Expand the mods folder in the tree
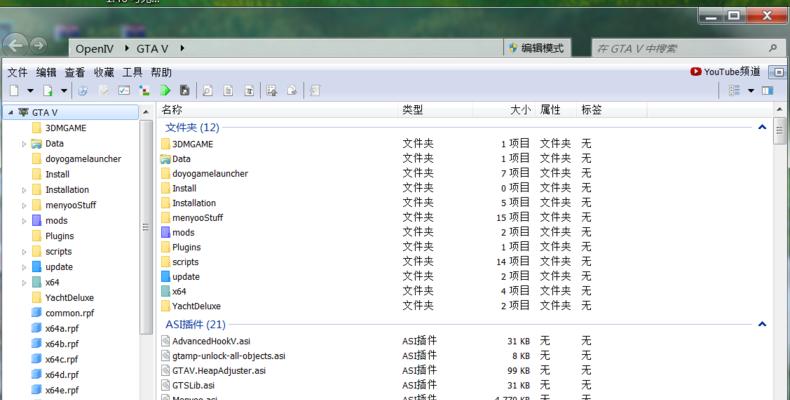 tap(24, 221)
